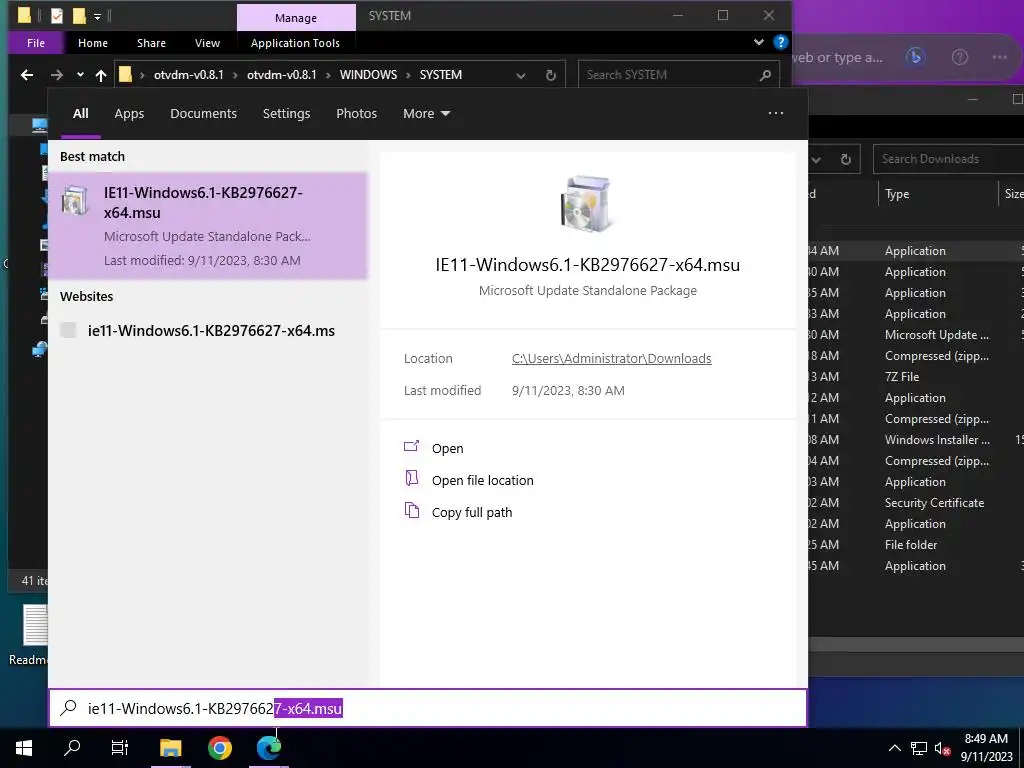
Task: Expand address bar history dropdown
Action: [520, 75]
